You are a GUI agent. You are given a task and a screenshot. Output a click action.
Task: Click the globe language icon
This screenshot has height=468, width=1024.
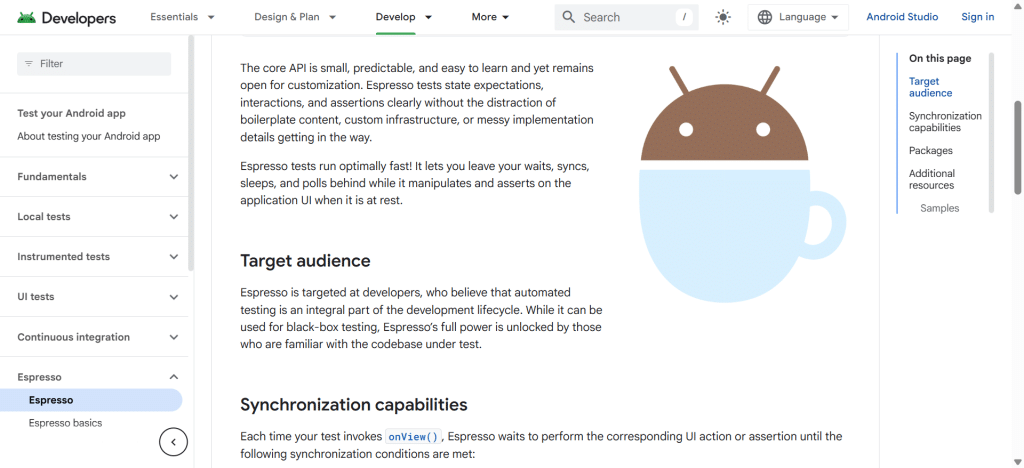pos(765,18)
